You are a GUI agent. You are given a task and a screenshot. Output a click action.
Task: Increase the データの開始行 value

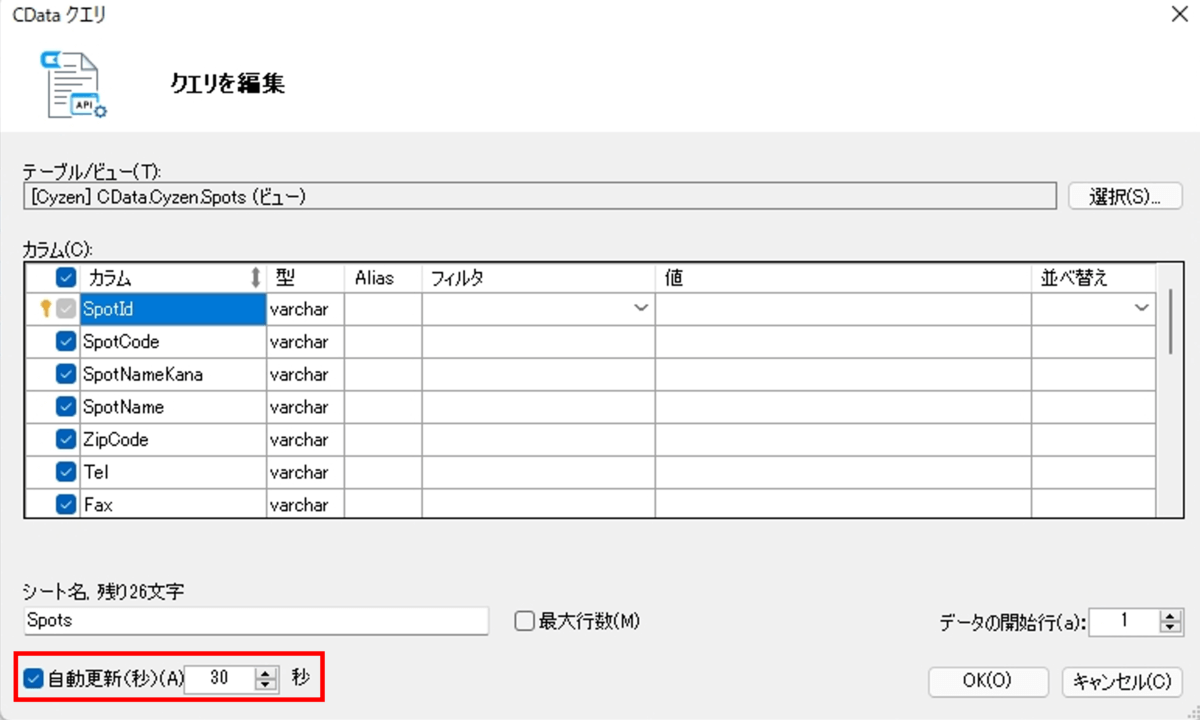[x=1170, y=615]
